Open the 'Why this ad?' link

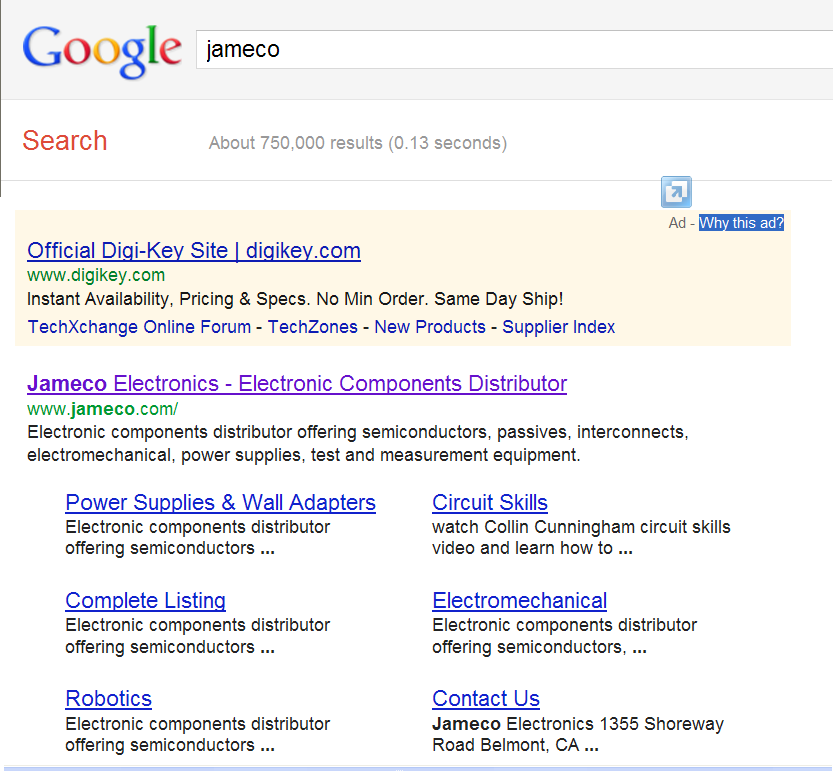point(741,223)
